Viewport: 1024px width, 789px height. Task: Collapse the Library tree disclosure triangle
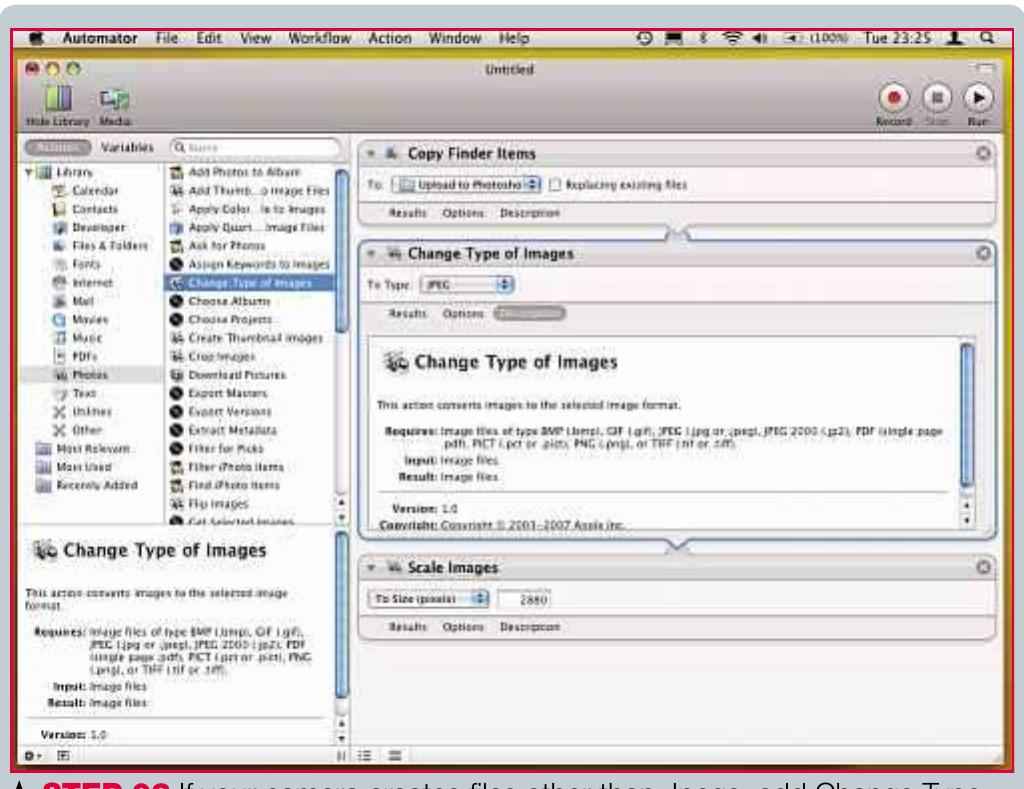pyautogui.click(x=29, y=172)
